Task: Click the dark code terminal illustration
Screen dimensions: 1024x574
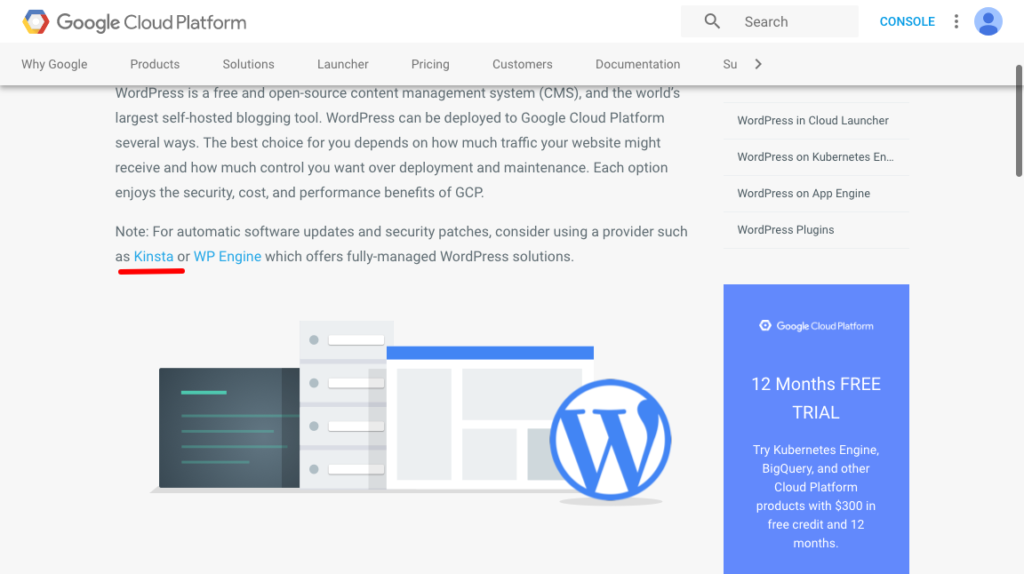Action: pos(229,428)
